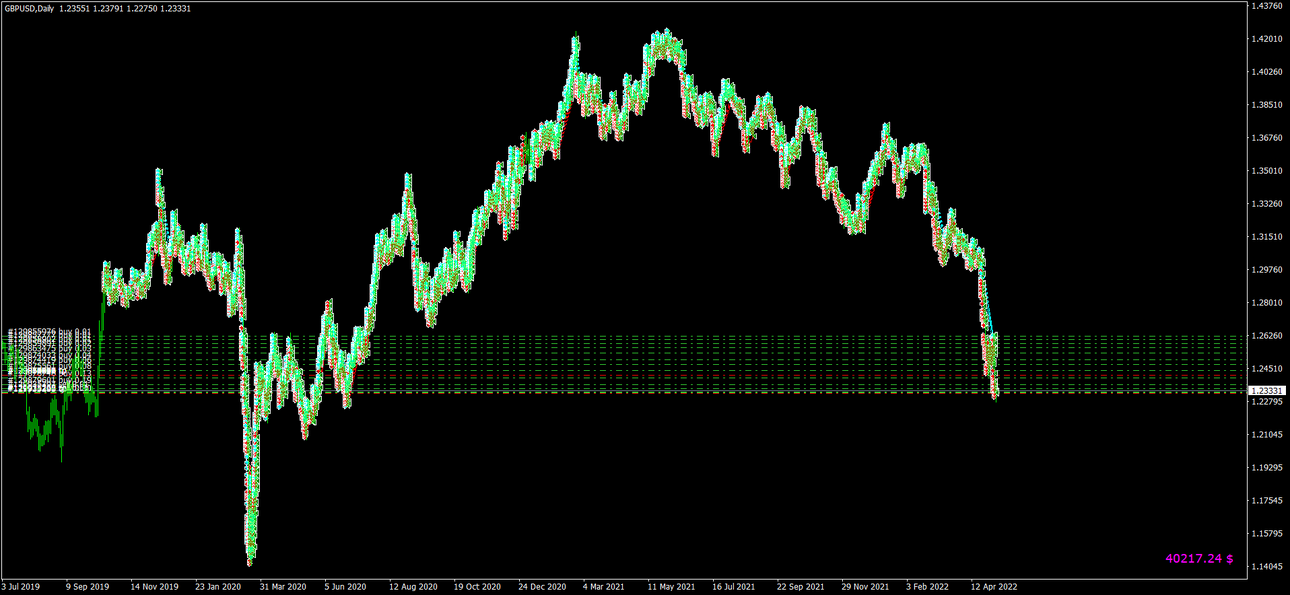Click the 1.38510 price axis label

(x=1267, y=105)
